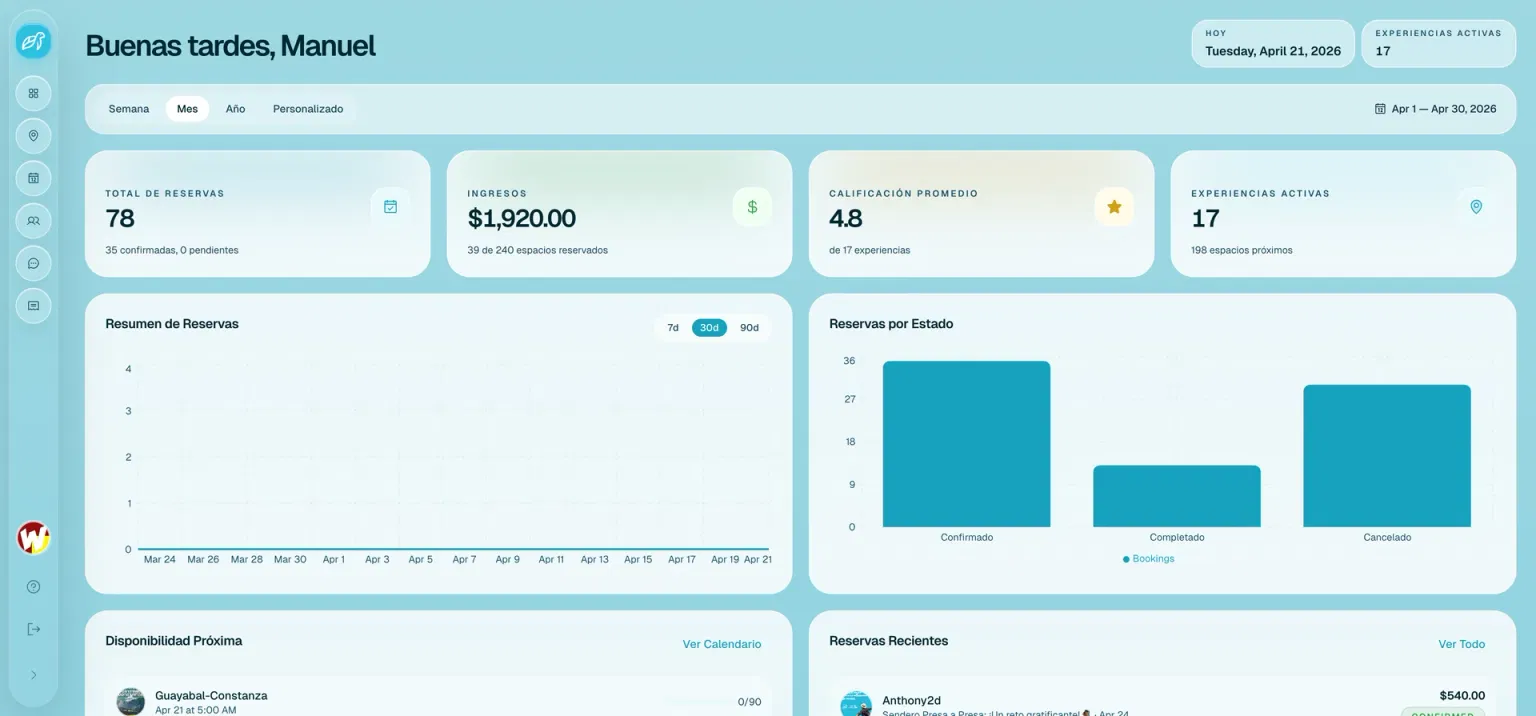Select the Año tab
This screenshot has height=716, width=1536.
(235, 109)
